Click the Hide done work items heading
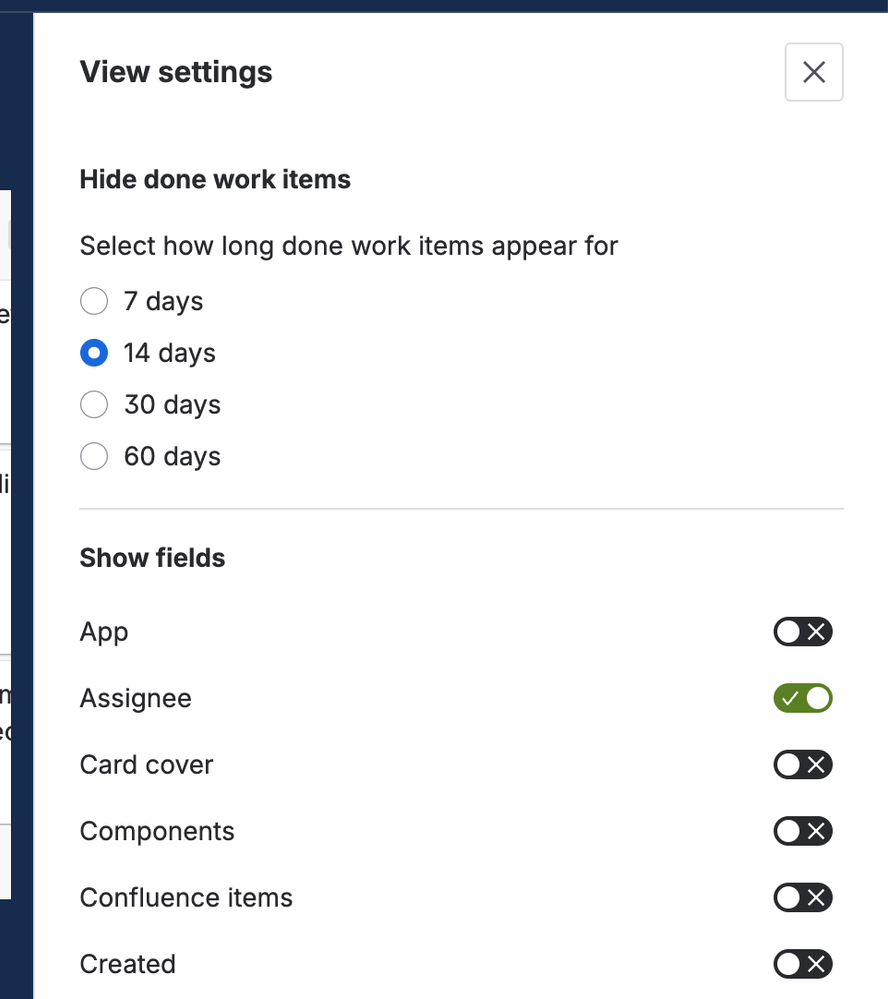Screen dimensions: 888x999 point(215,180)
